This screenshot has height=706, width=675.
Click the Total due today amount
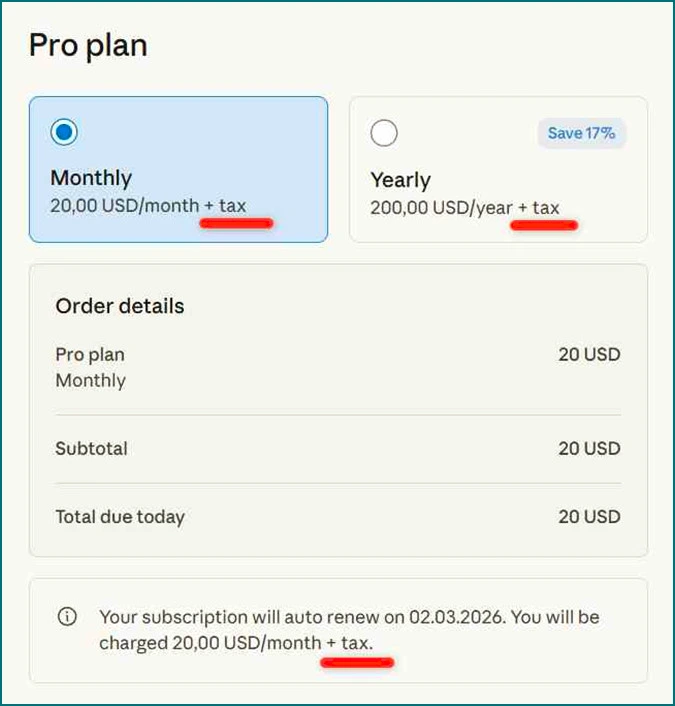[589, 517]
